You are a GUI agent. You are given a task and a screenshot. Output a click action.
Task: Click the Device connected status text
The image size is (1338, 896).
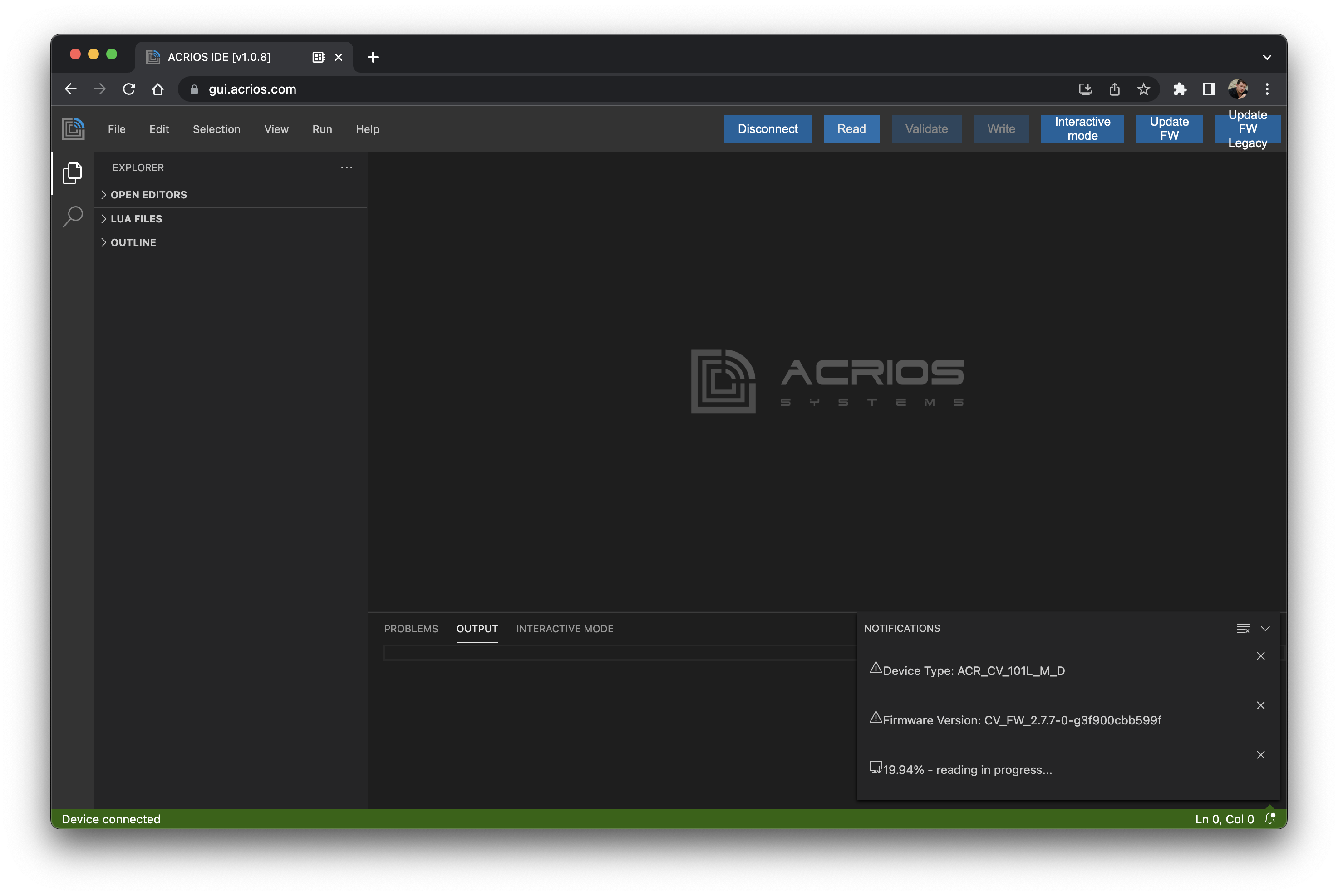coord(111,819)
